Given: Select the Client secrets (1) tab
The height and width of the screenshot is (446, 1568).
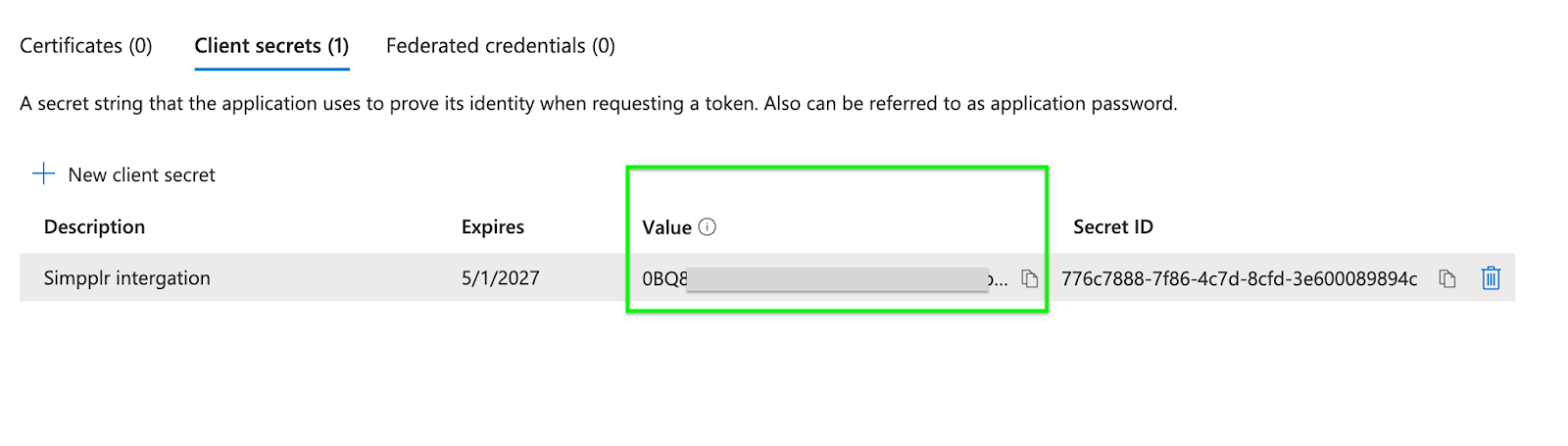Looking at the screenshot, I should [271, 46].
